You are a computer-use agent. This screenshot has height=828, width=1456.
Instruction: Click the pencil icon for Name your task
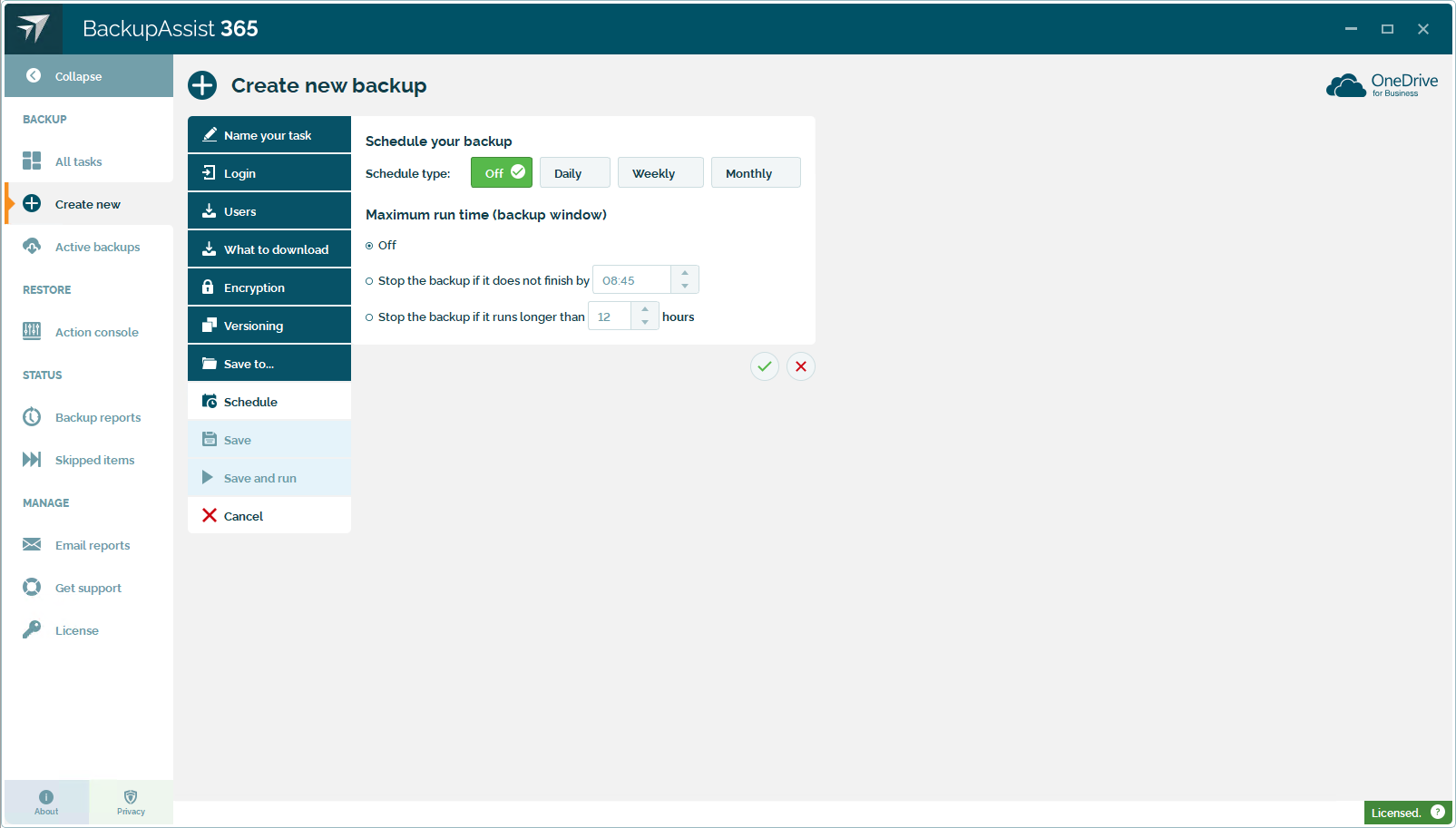pos(210,134)
